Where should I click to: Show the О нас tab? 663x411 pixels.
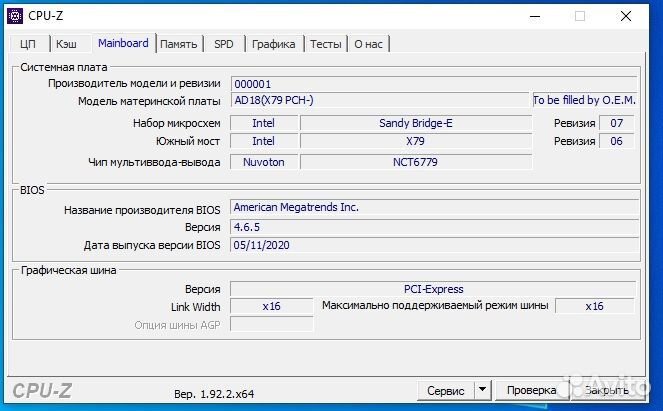point(368,44)
